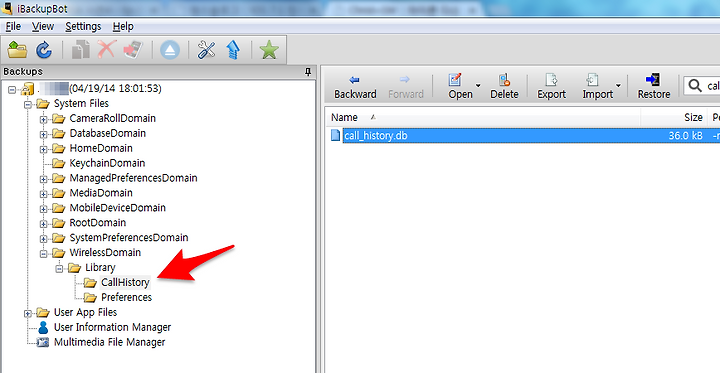Export the selected file
The height and width of the screenshot is (373, 720).
(x=551, y=87)
